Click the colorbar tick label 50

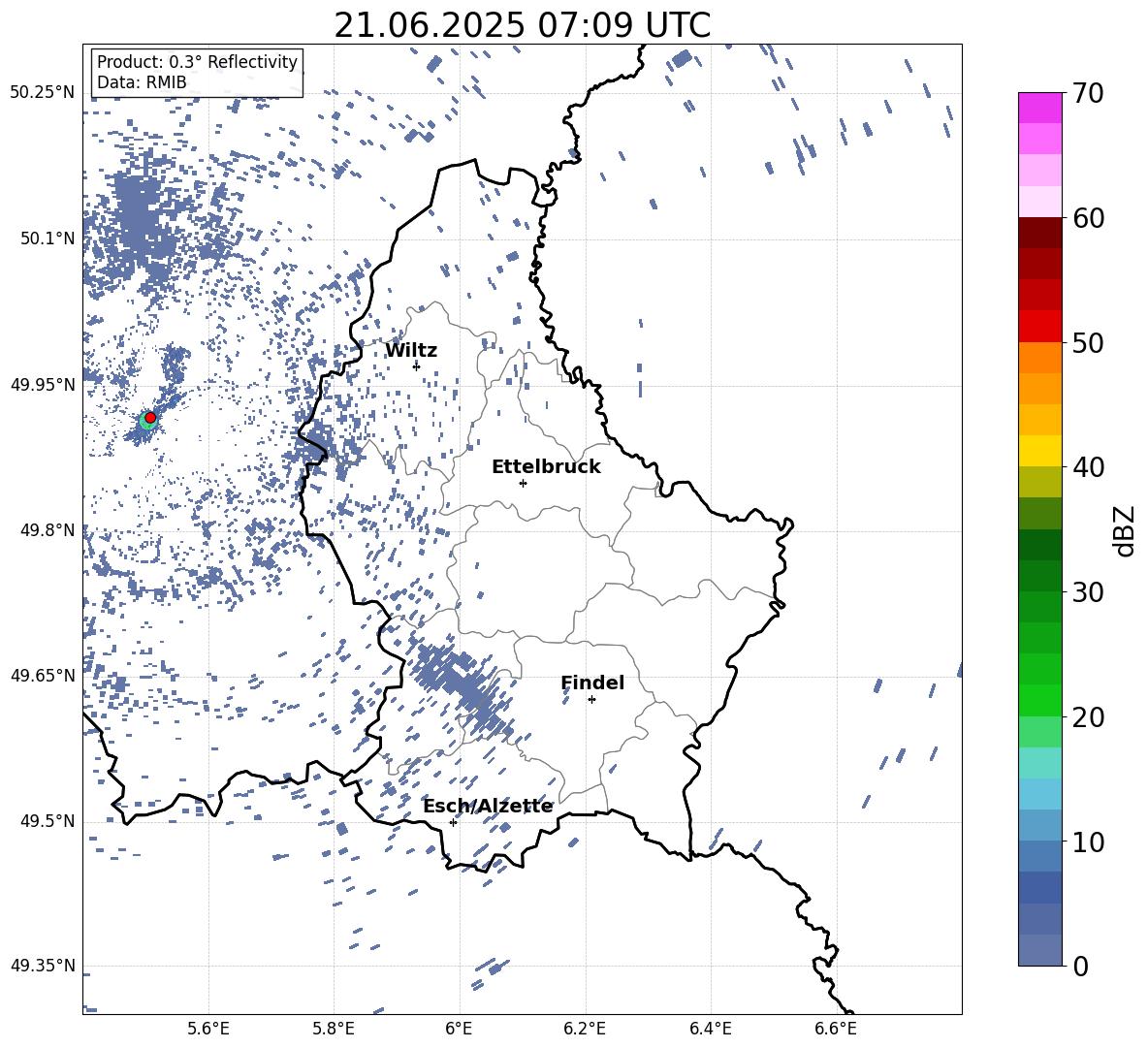(x=1088, y=343)
